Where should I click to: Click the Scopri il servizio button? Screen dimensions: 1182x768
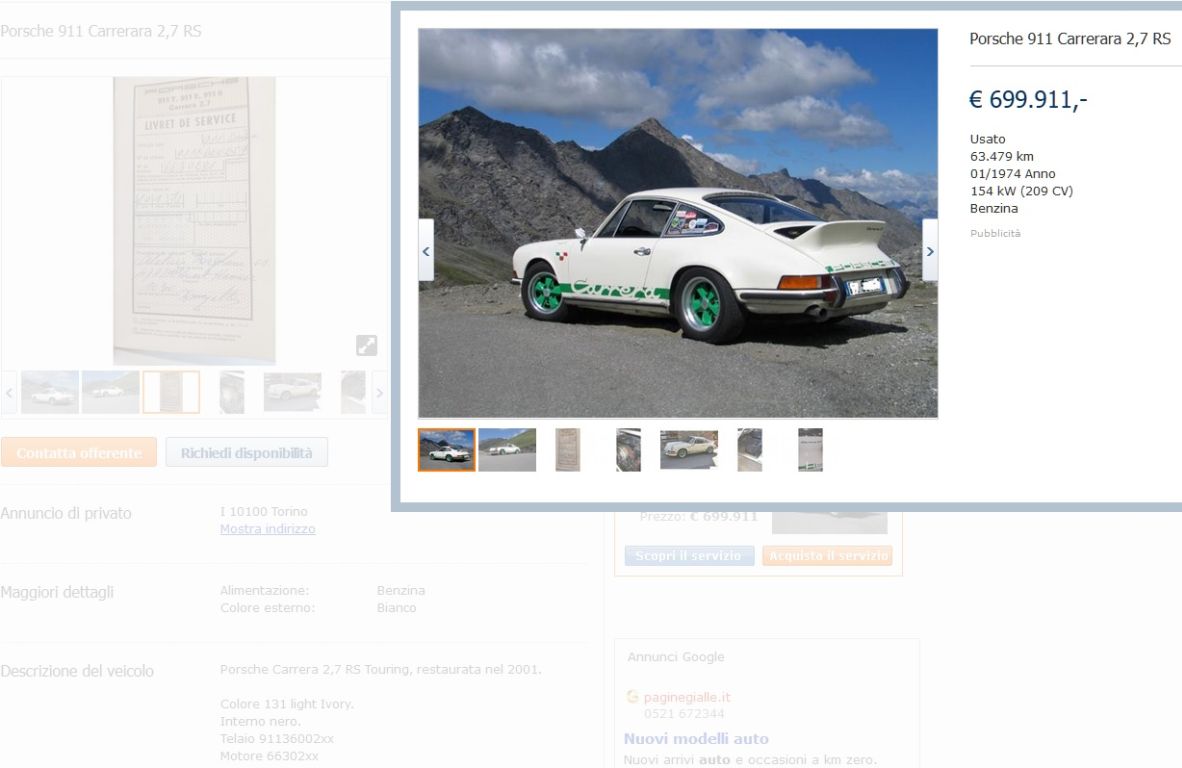(689, 555)
